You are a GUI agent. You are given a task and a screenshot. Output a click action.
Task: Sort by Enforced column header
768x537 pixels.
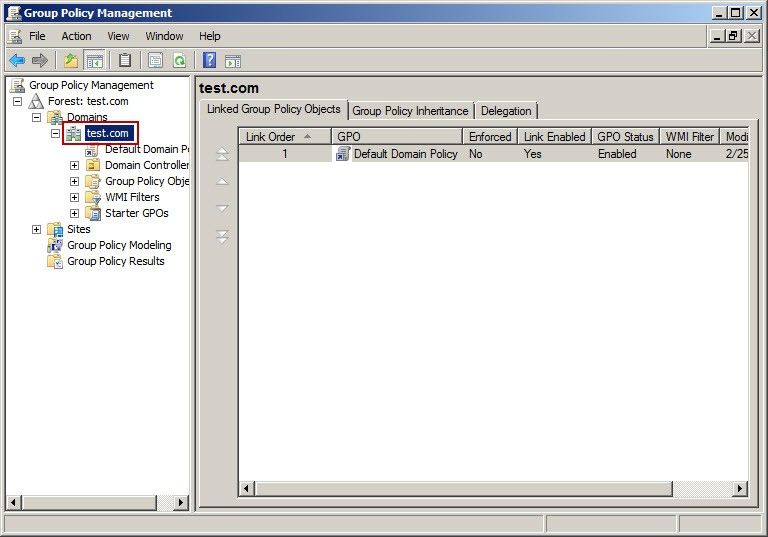(490, 137)
